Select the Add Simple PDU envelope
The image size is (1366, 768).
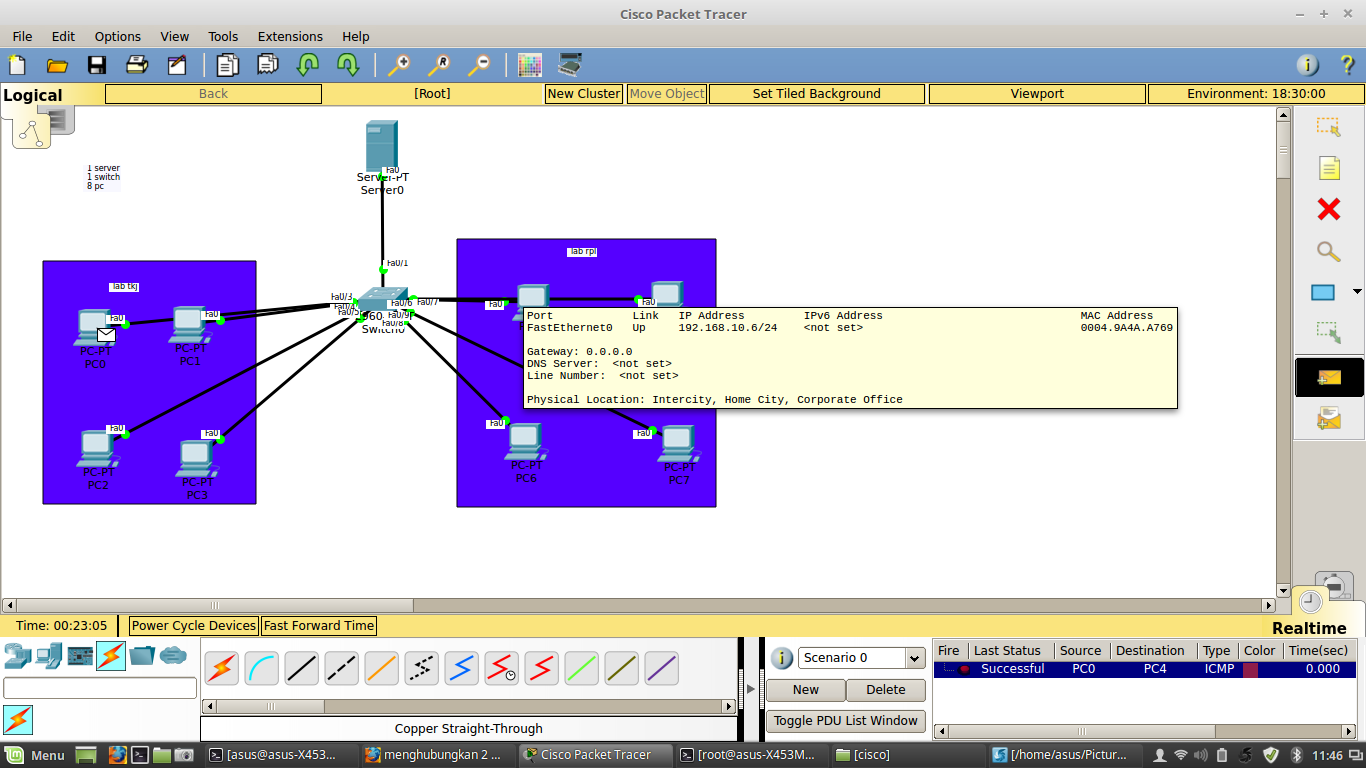(1329, 378)
